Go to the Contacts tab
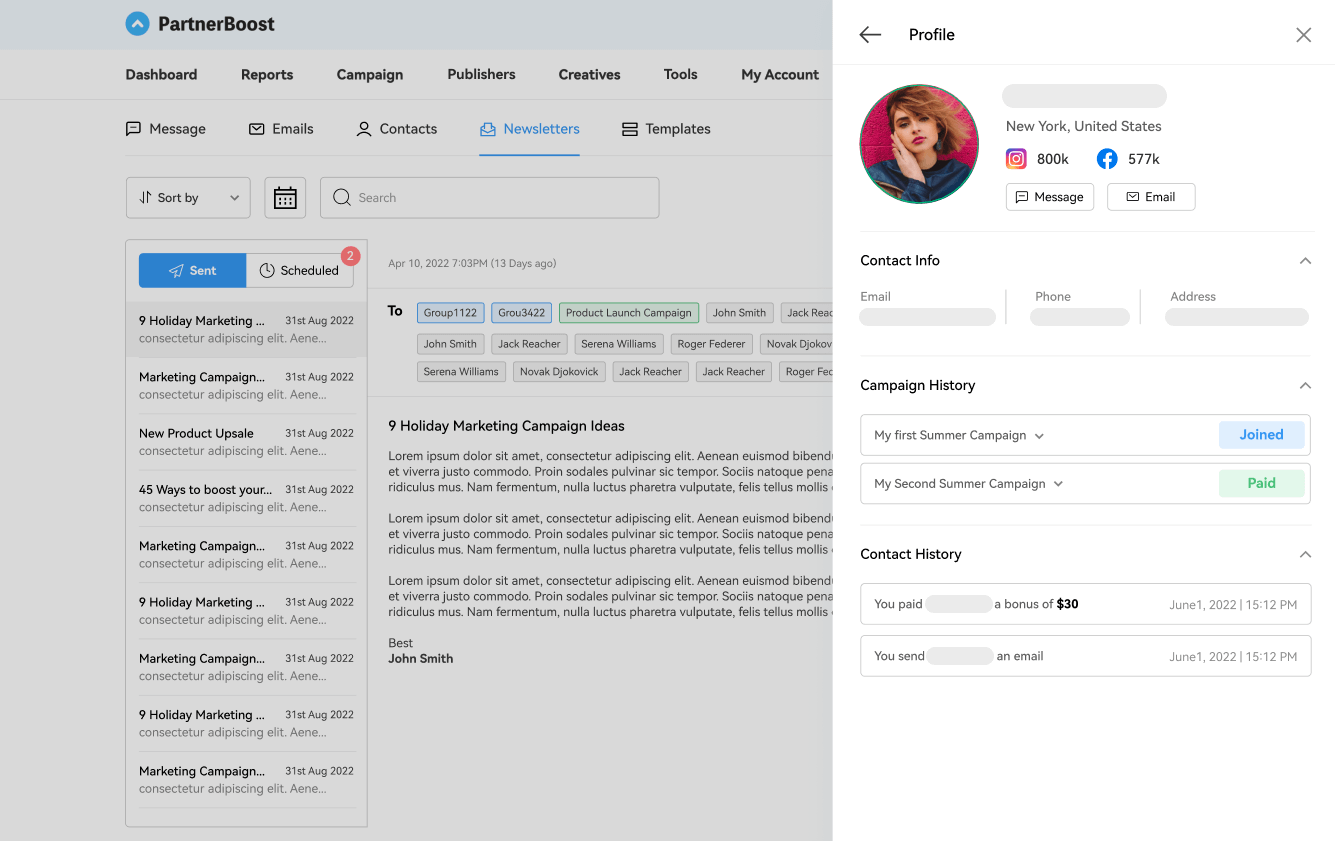1335x841 pixels. (396, 129)
